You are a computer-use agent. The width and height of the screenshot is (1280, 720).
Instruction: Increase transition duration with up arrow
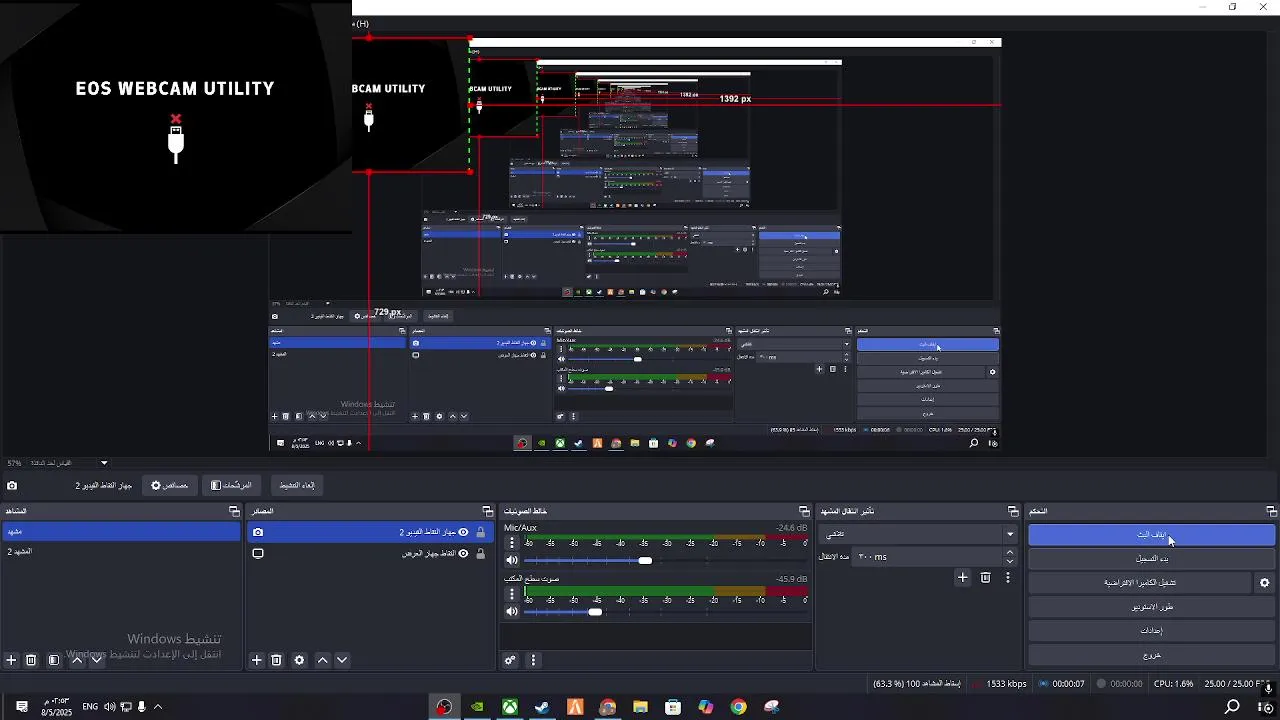[x=1009, y=552]
